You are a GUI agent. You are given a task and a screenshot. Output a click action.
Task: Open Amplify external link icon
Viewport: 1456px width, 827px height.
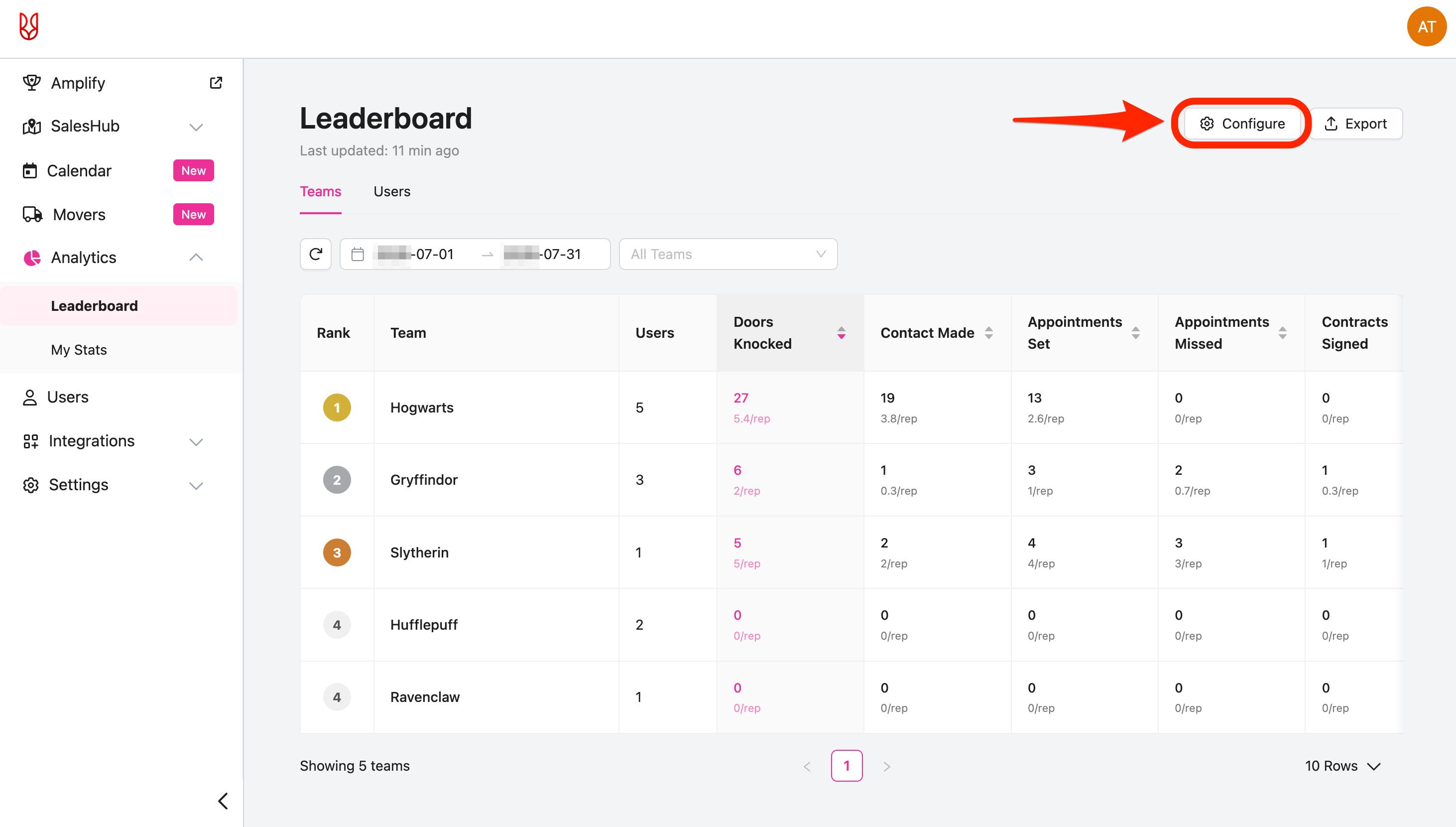[216, 83]
